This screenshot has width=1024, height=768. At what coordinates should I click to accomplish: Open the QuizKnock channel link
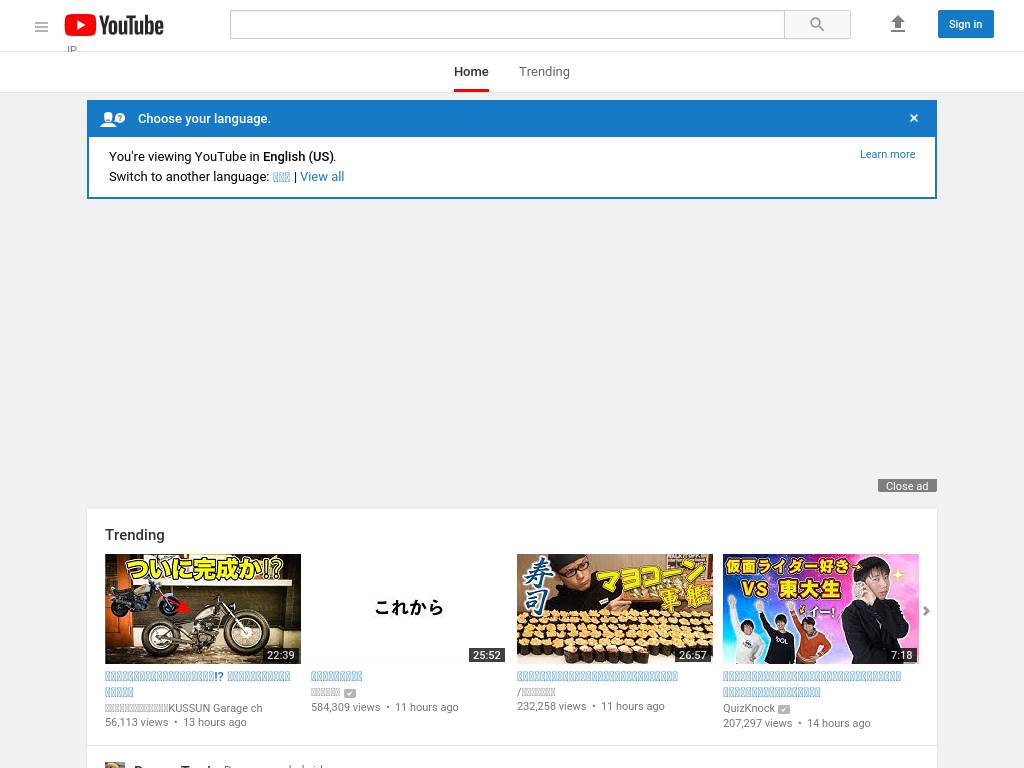(749, 708)
